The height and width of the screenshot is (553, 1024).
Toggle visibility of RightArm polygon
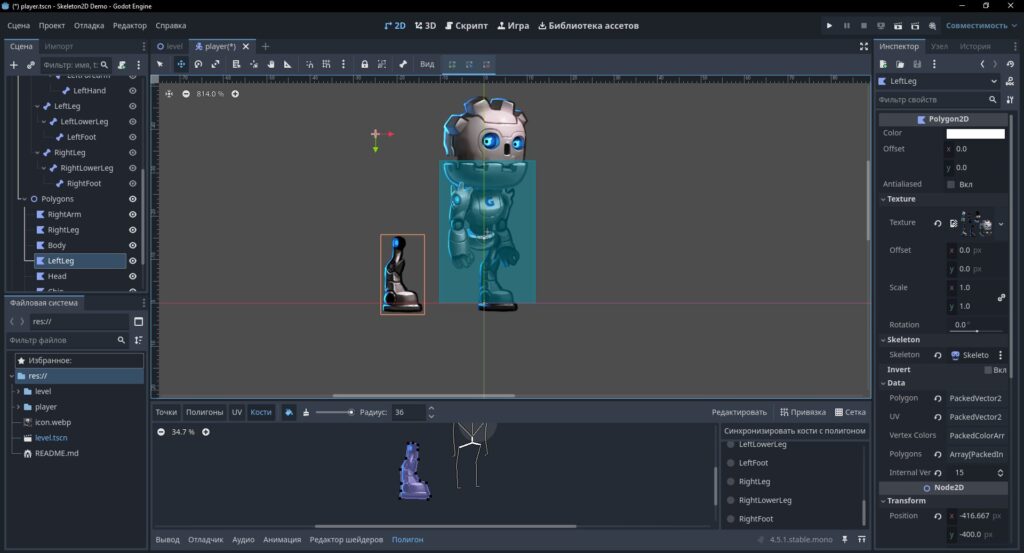point(133,214)
